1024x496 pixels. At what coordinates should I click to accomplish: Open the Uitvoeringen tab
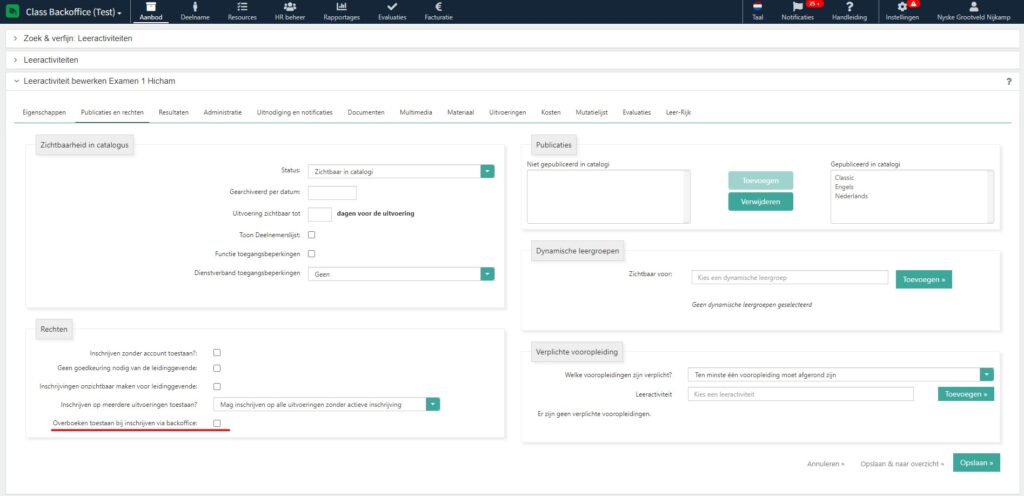(x=507, y=112)
